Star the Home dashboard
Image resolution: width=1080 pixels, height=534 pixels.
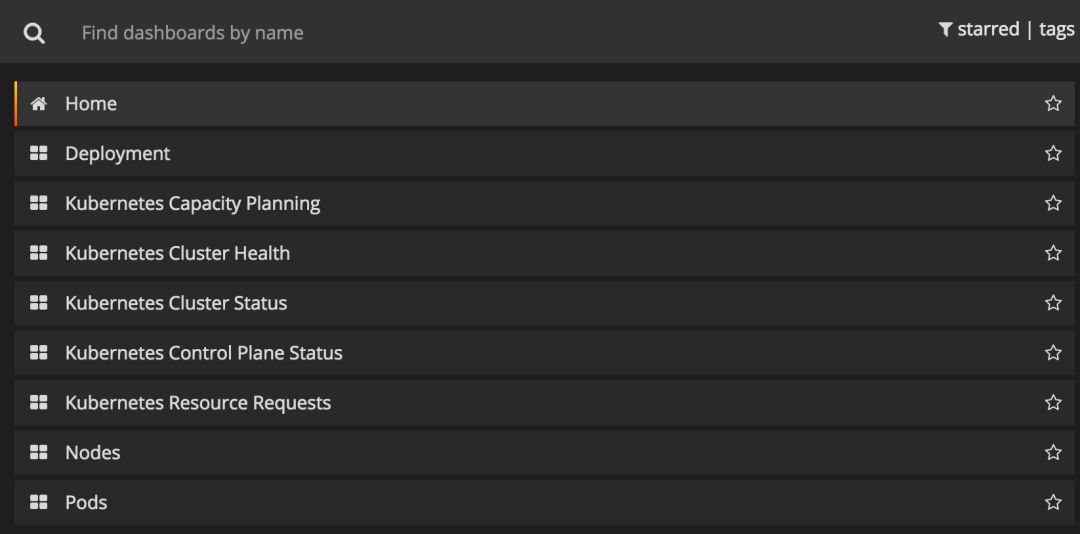point(1053,104)
